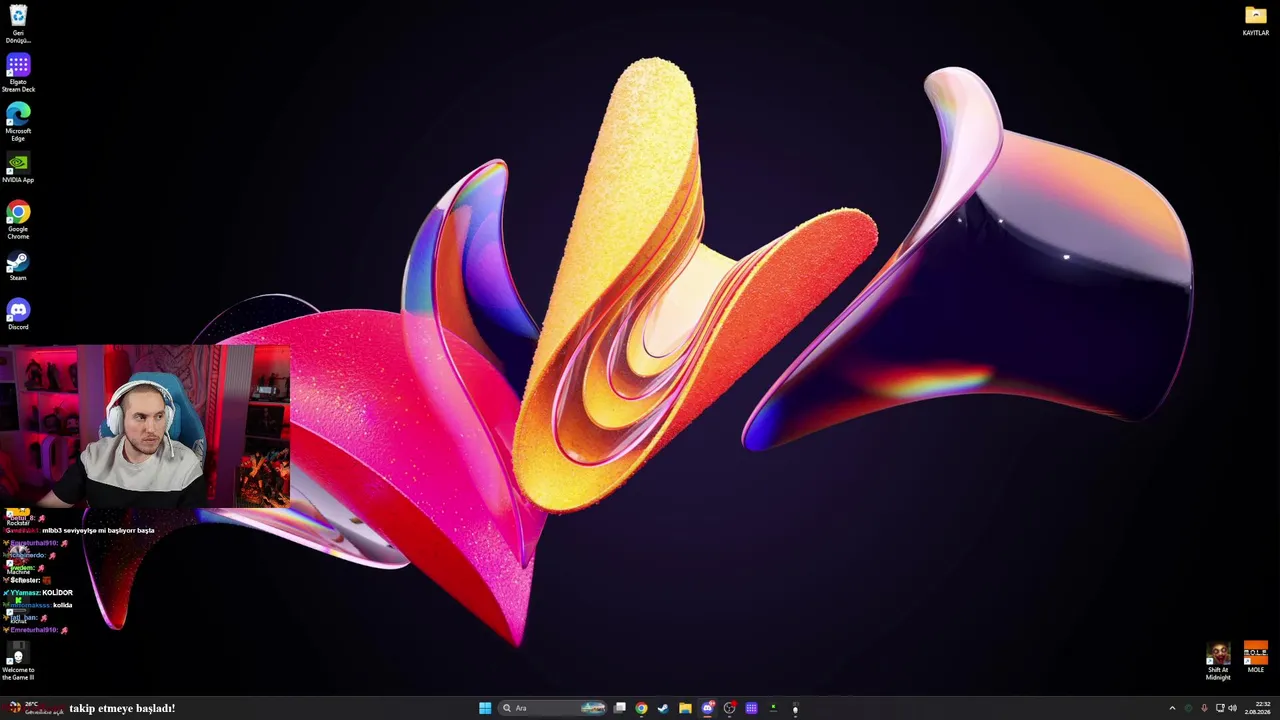The height and width of the screenshot is (720, 1280).
Task: Select Welcome to the Game II shortcut
Action: (18, 662)
